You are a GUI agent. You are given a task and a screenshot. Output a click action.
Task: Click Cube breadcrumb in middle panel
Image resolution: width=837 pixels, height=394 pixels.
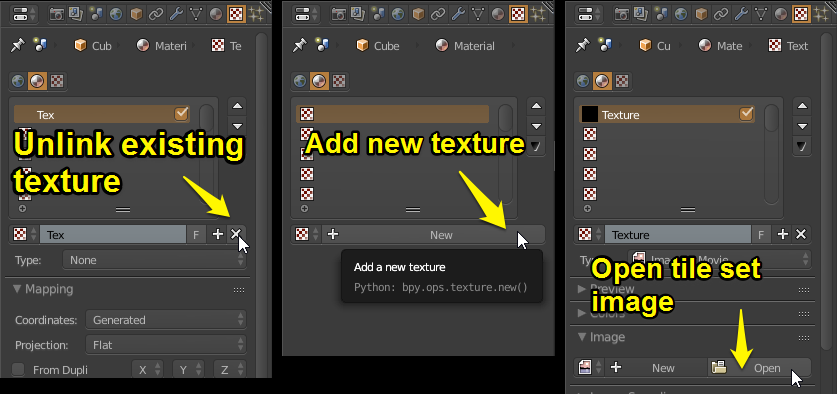coord(378,46)
